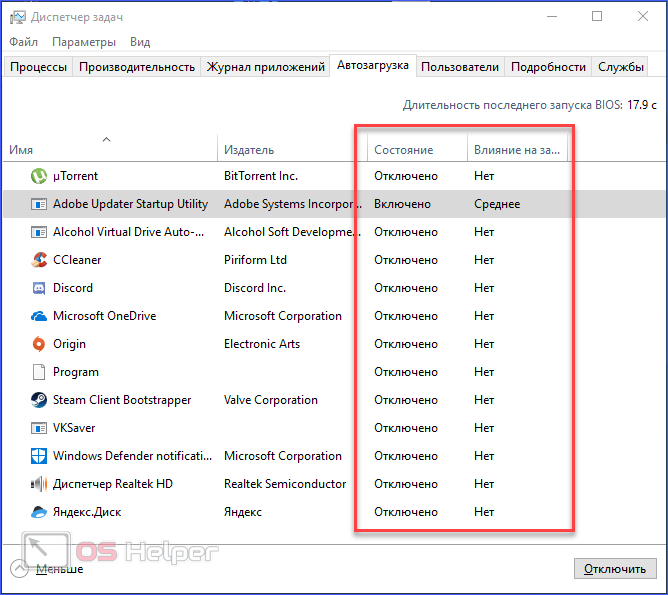Select the Диспетчер Realtek HD name
Screen dimensions: 668x595
pos(112,484)
